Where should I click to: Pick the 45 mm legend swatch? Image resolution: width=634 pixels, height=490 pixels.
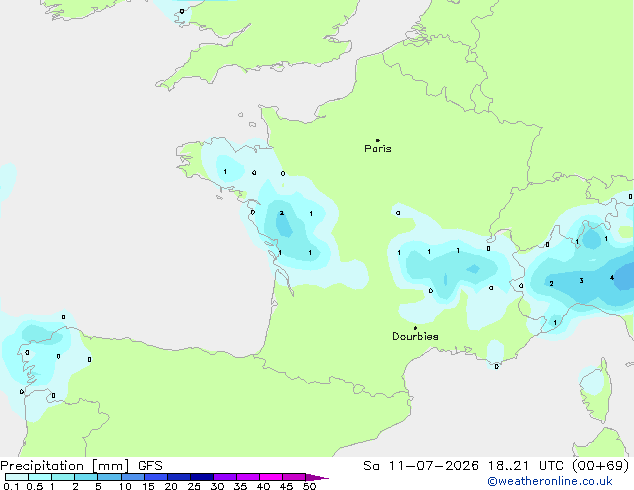294,477
